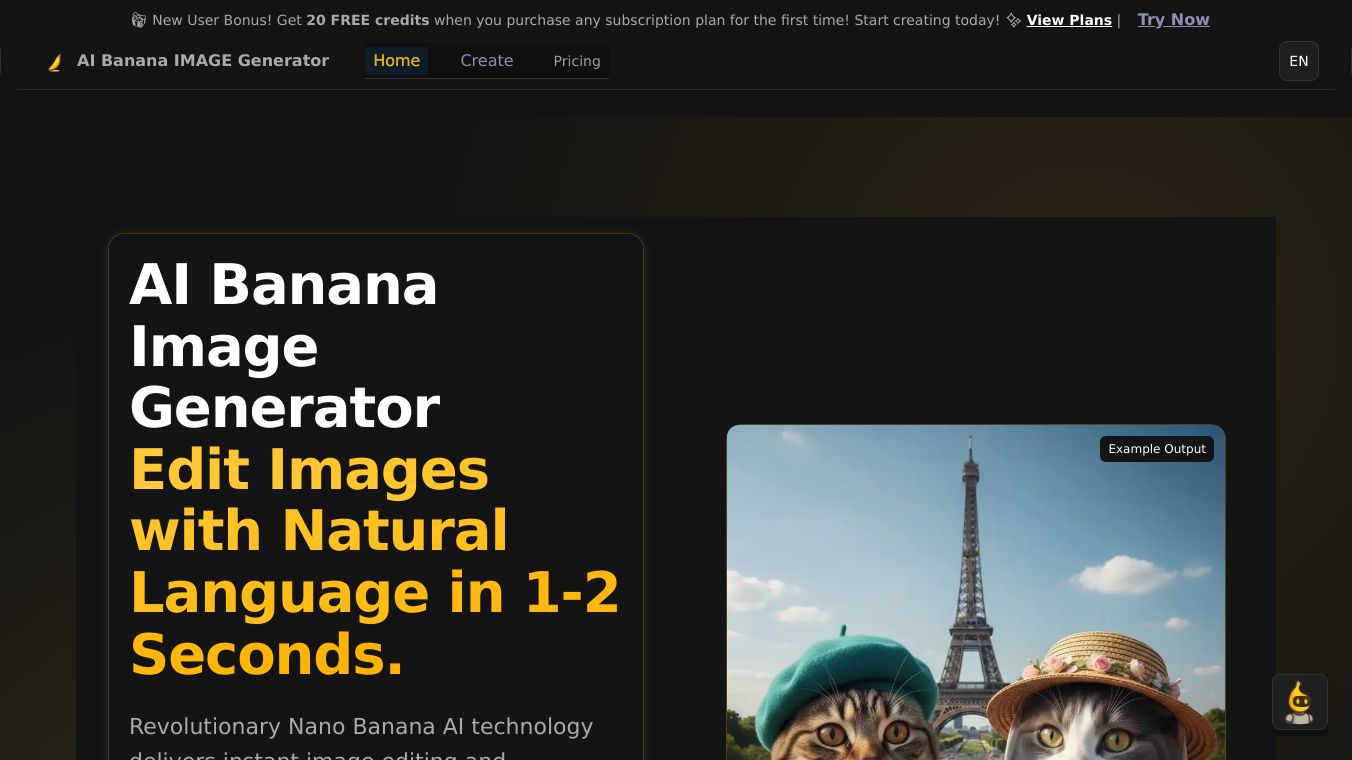The height and width of the screenshot is (760, 1352).
Task: Click the sparkle icon beside View Plans
Action: pos(1013,20)
